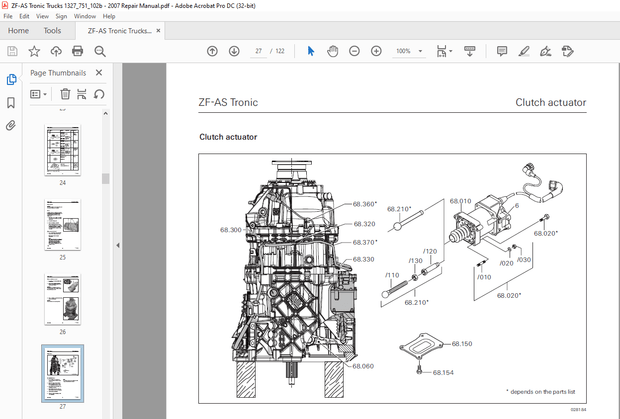Select page 25 thumbnail
The height and width of the screenshot is (419, 620).
pyautogui.click(x=62, y=225)
